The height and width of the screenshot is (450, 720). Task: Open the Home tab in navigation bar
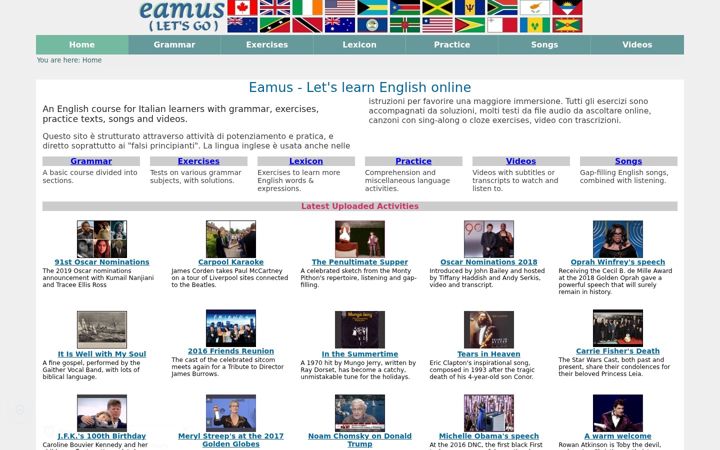pos(82,45)
